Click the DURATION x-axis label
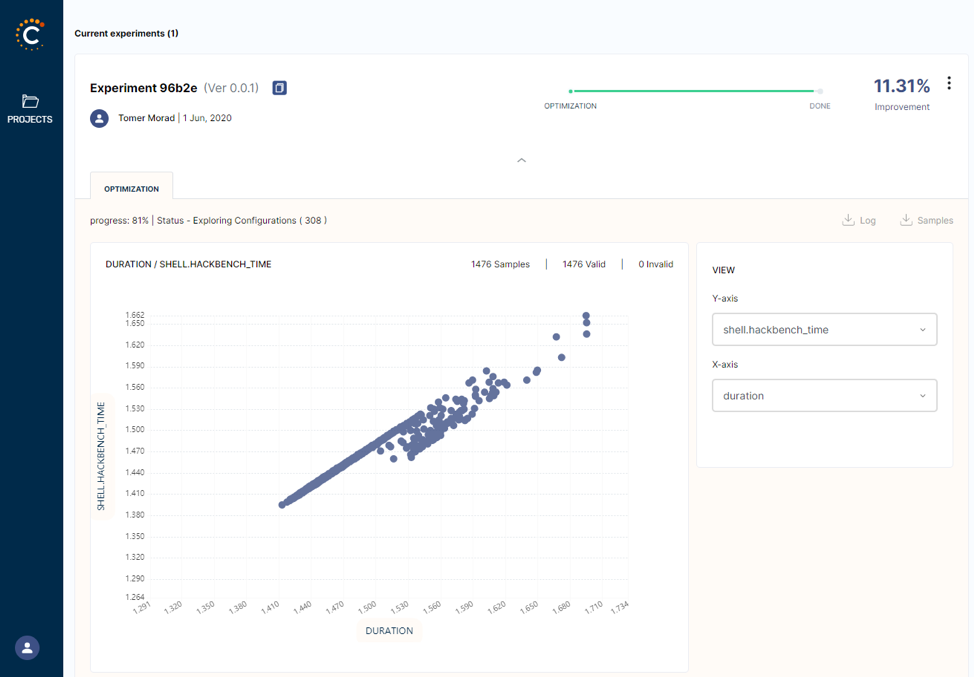Viewport: 974px width, 677px height. coord(389,630)
